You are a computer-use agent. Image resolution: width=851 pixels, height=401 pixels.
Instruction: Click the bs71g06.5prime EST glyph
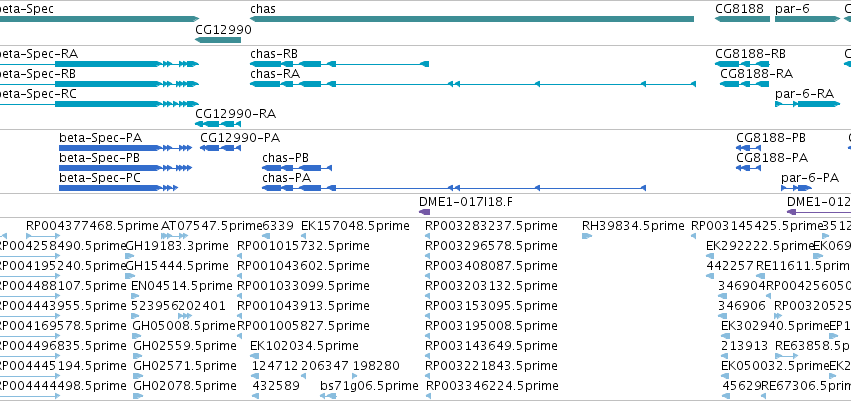click(x=328, y=396)
